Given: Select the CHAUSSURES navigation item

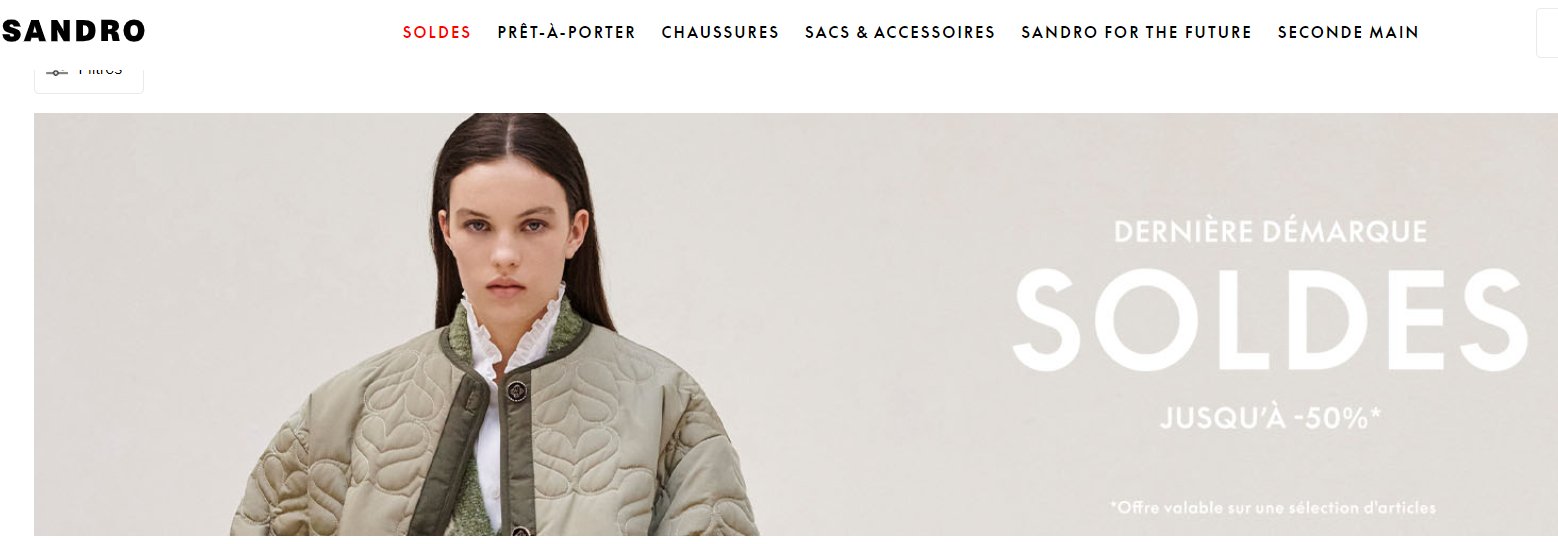Looking at the screenshot, I should coord(720,32).
